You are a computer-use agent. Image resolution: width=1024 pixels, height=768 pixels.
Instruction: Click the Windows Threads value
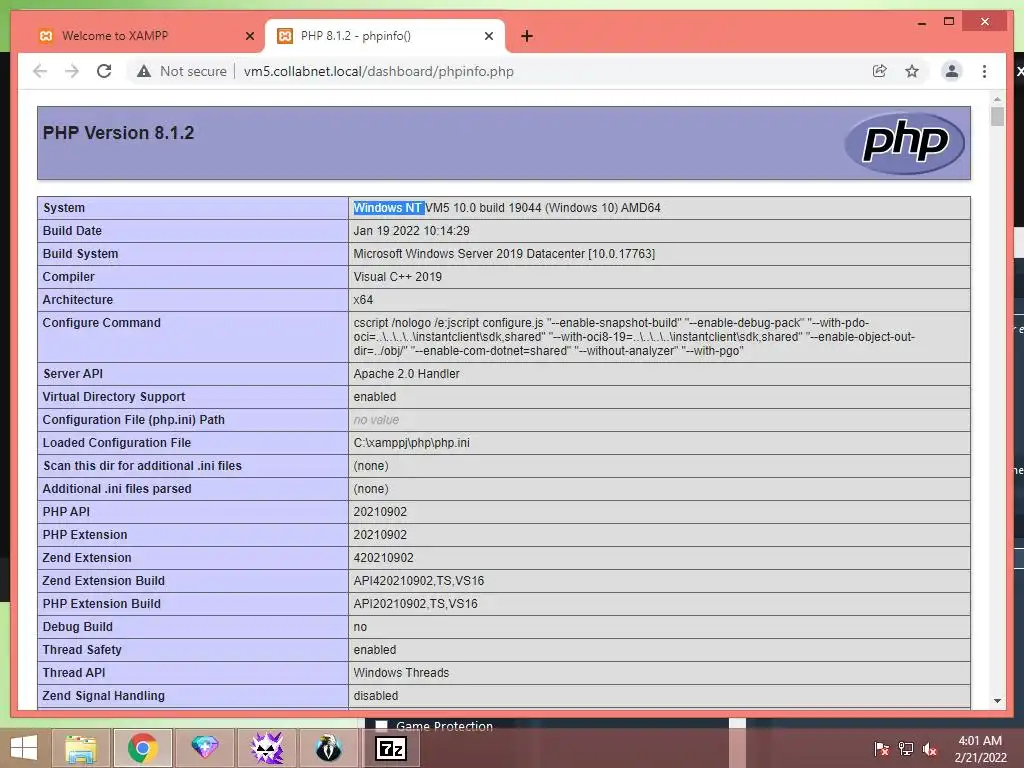point(401,673)
